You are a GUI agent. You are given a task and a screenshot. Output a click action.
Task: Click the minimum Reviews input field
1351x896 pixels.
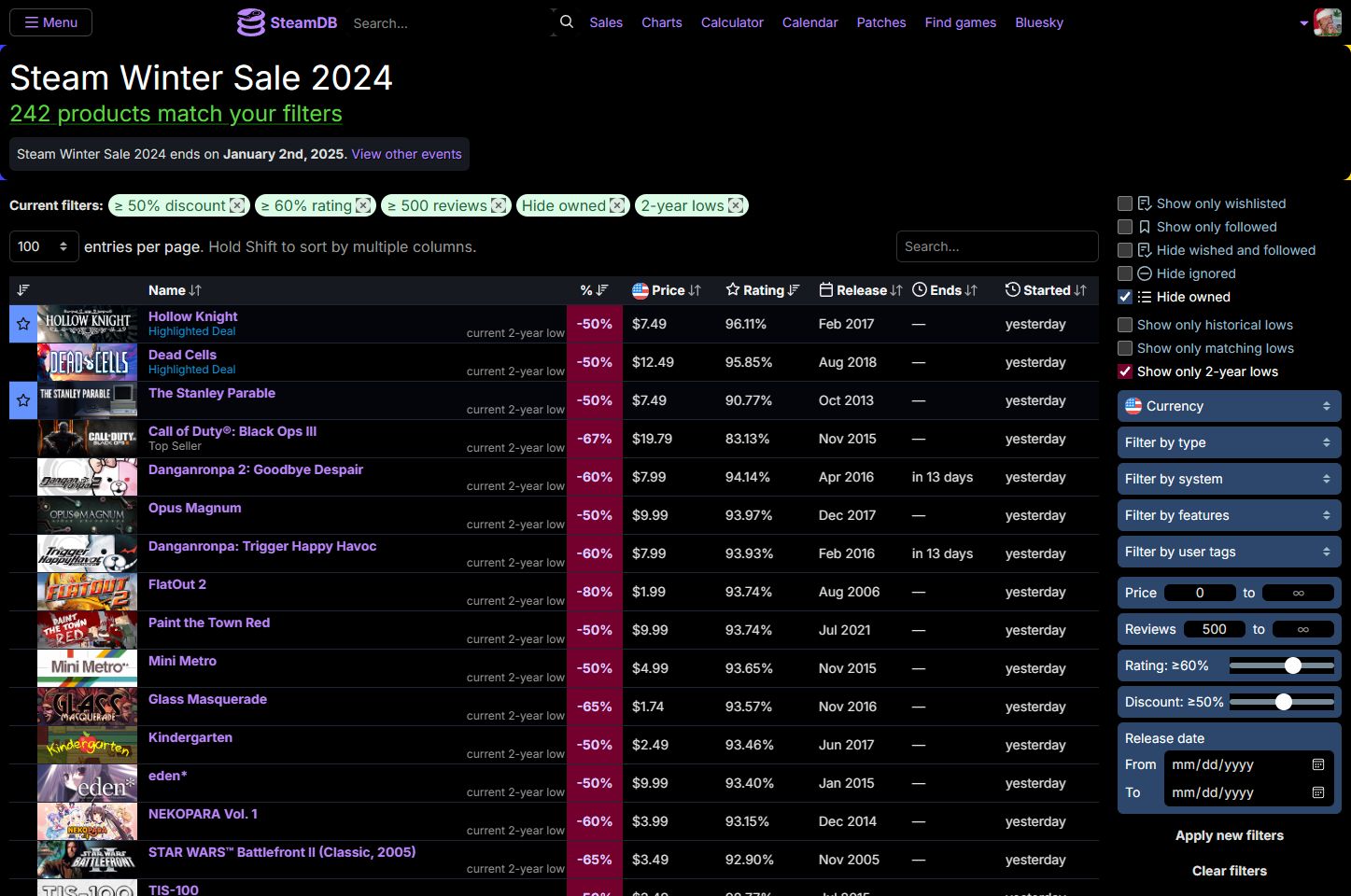point(1214,629)
